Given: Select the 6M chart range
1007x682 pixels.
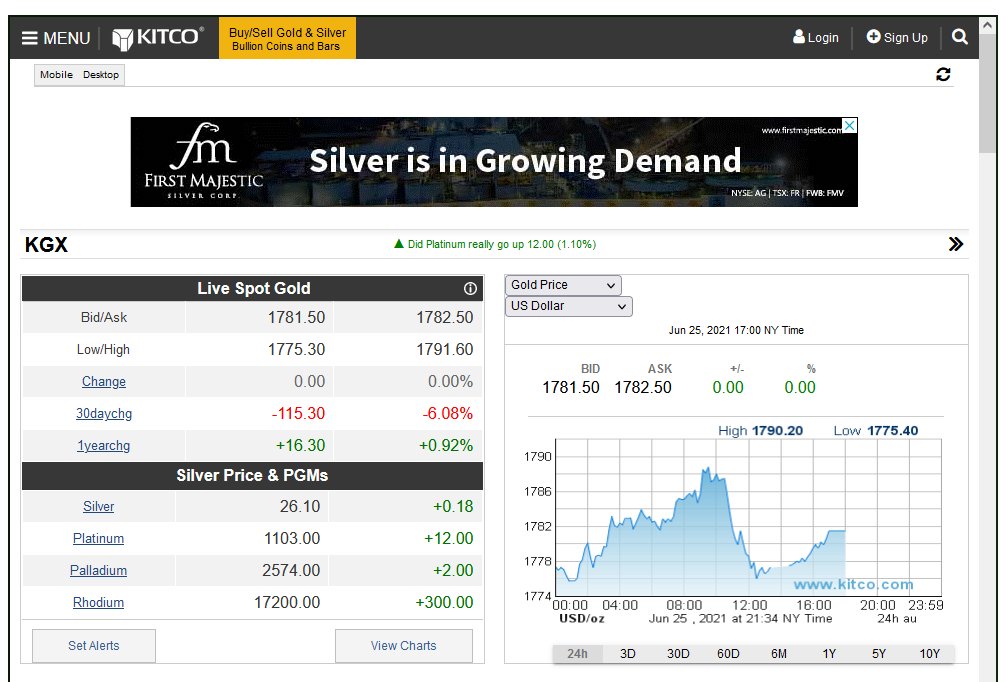Looking at the screenshot, I should pos(778,654).
